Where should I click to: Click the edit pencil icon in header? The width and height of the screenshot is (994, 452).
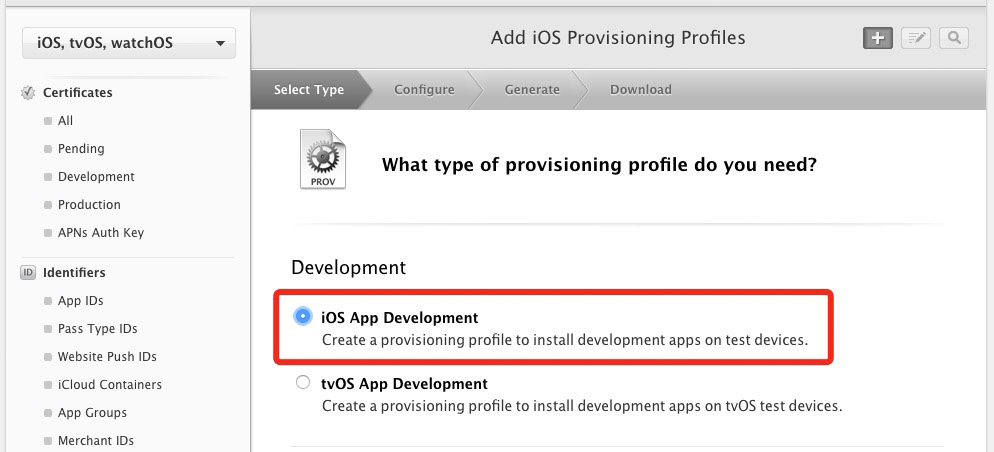click(x=915, y=38)
